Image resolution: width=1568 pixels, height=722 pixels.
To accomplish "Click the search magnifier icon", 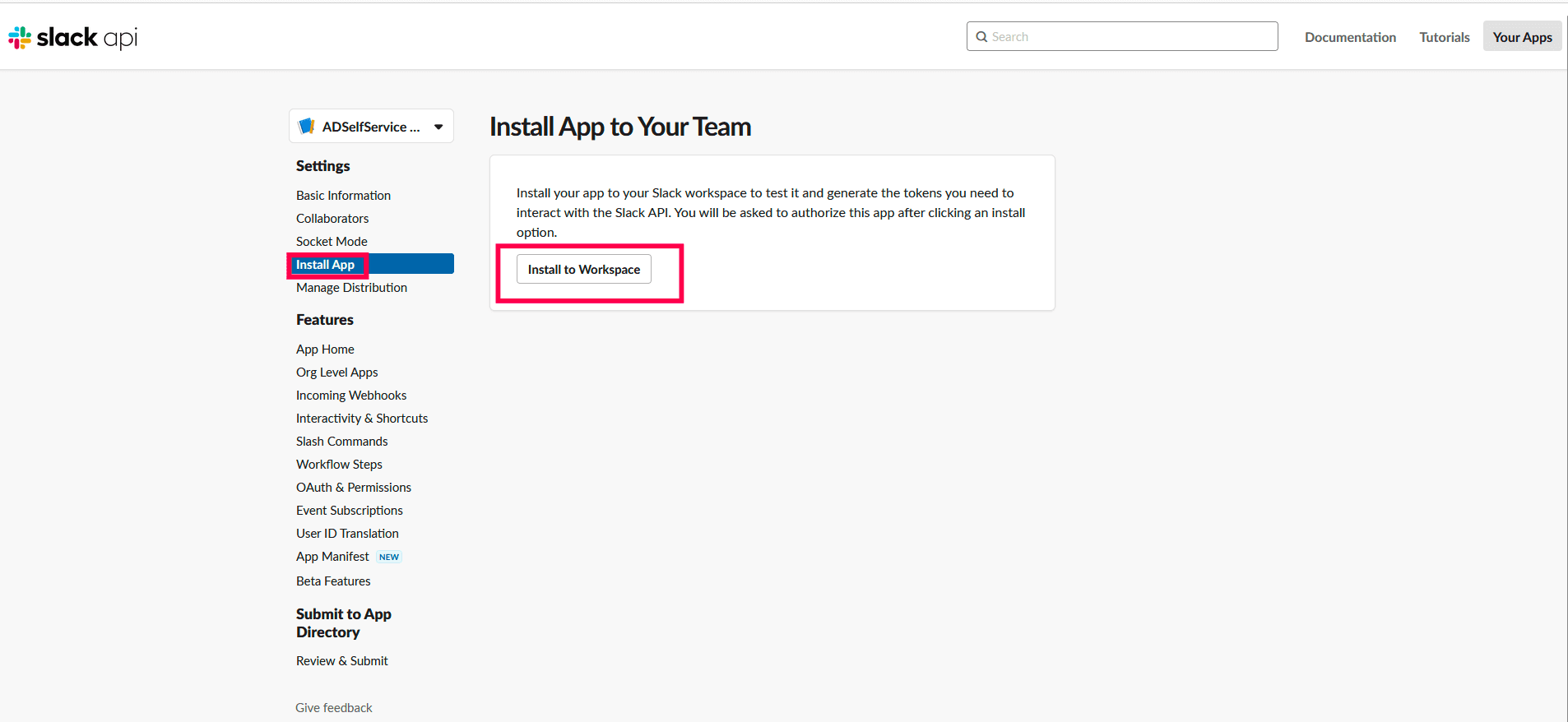I will point(981,37).
